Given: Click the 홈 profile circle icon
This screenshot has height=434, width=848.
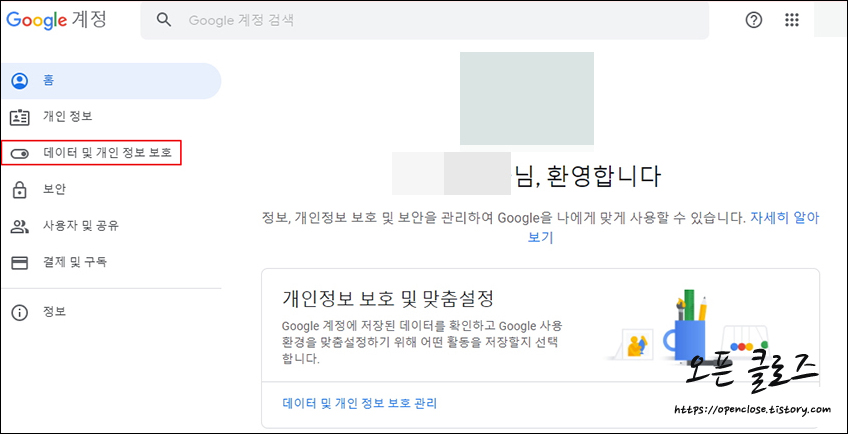Looking at the screenshot, I should tap(20, 81).
